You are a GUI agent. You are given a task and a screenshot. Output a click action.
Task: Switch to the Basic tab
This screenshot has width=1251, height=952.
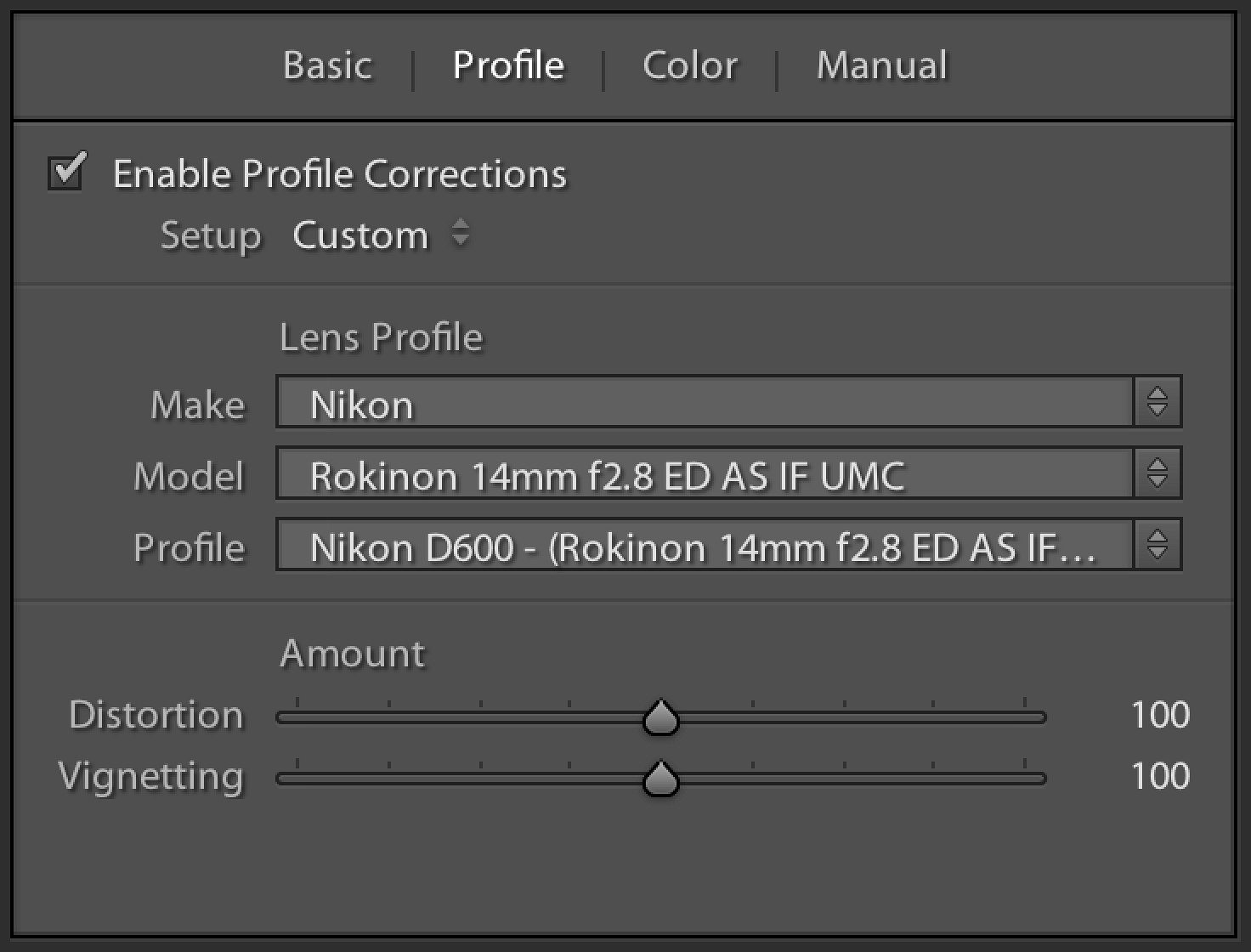[x=327, y=65]
